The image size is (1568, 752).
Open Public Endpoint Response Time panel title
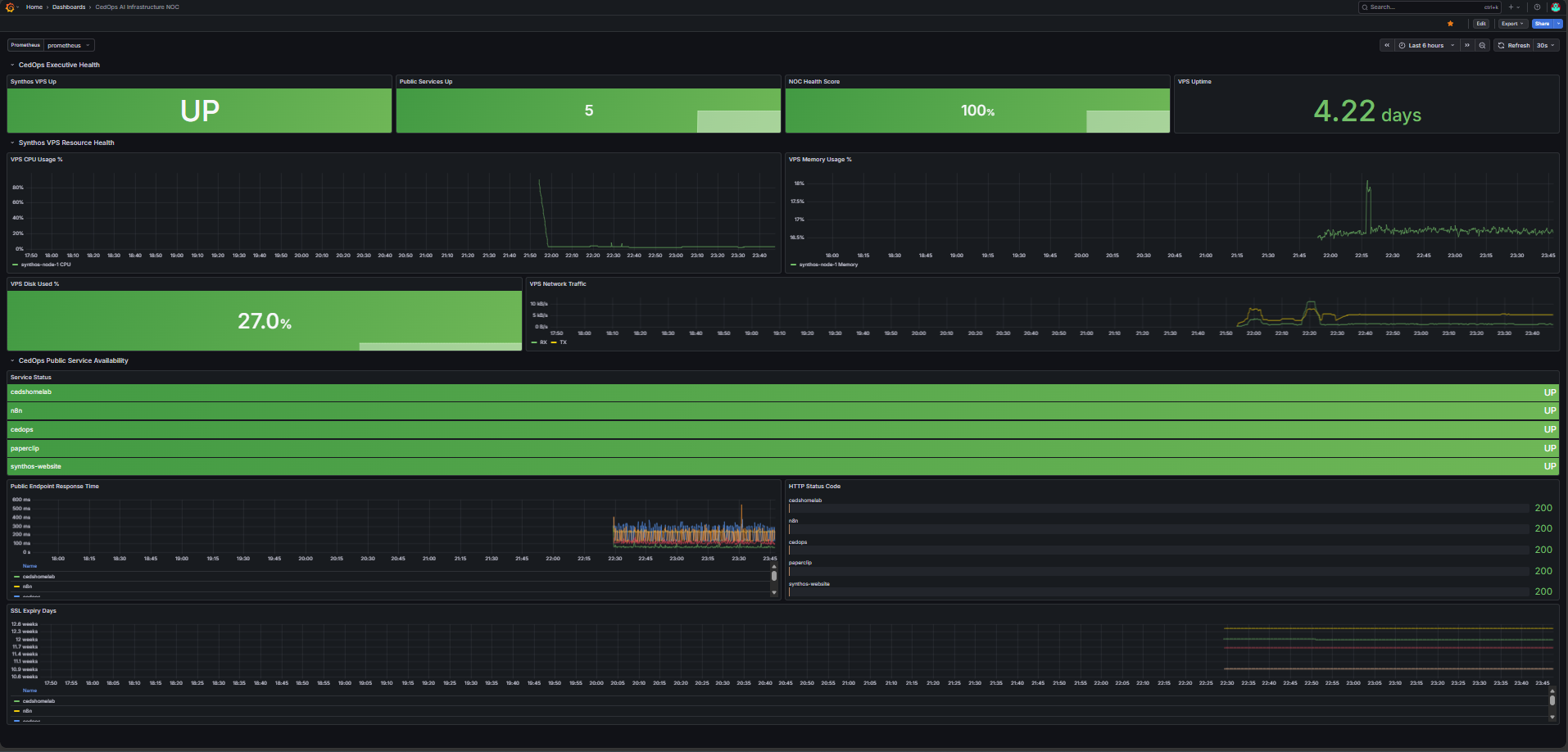point(55,487)
